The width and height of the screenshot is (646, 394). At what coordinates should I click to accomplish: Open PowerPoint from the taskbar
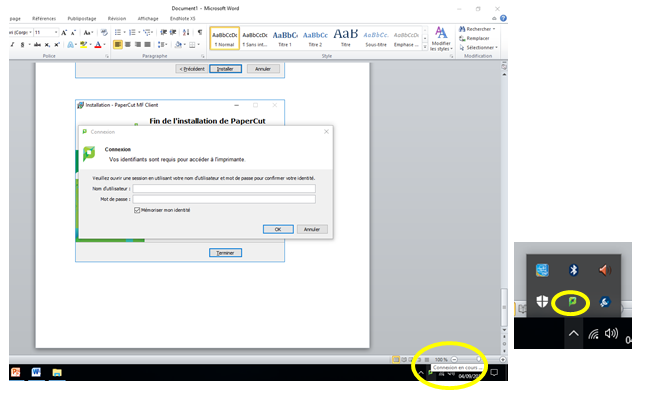click(16, 372)
